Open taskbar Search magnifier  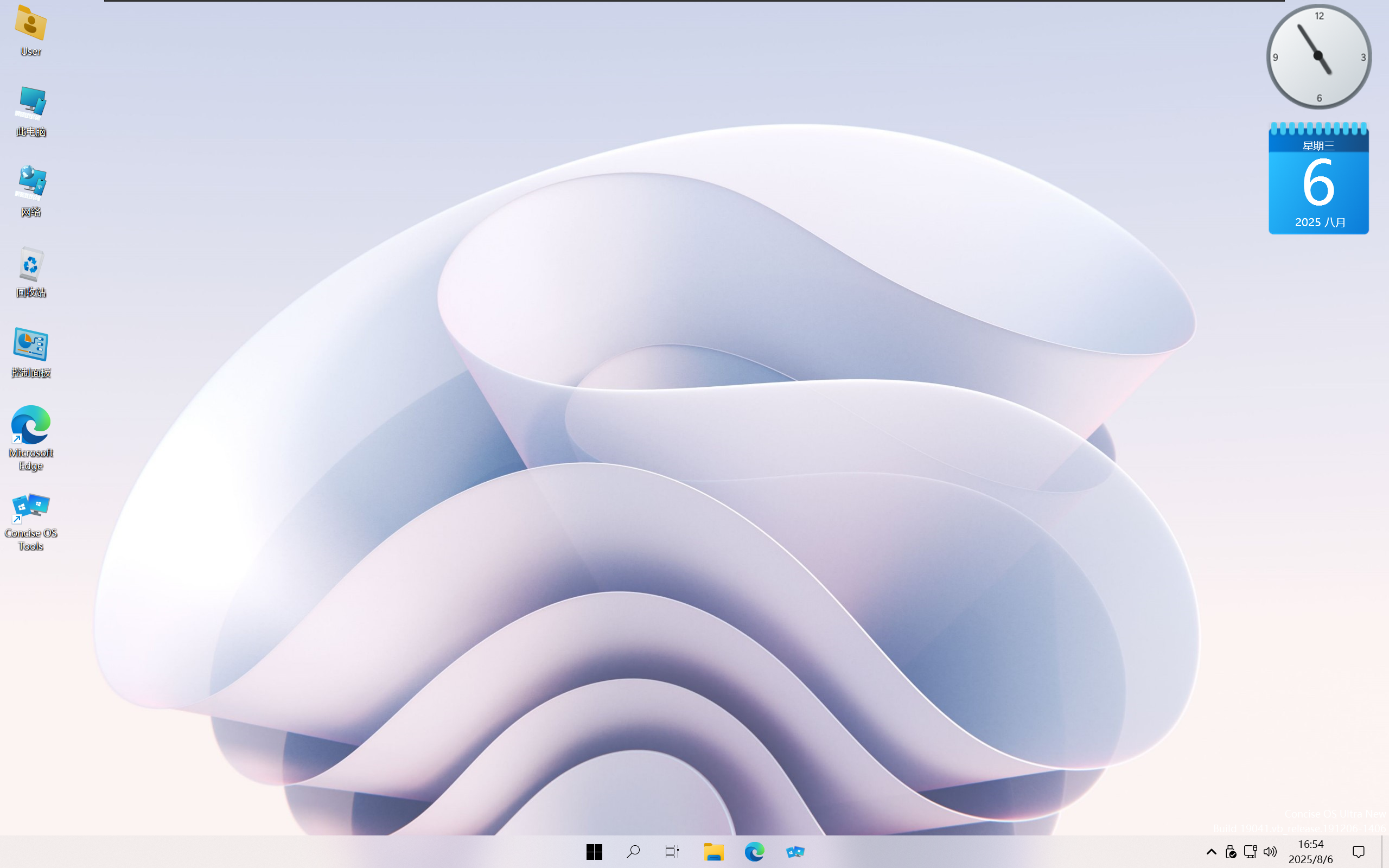(633, 851)
